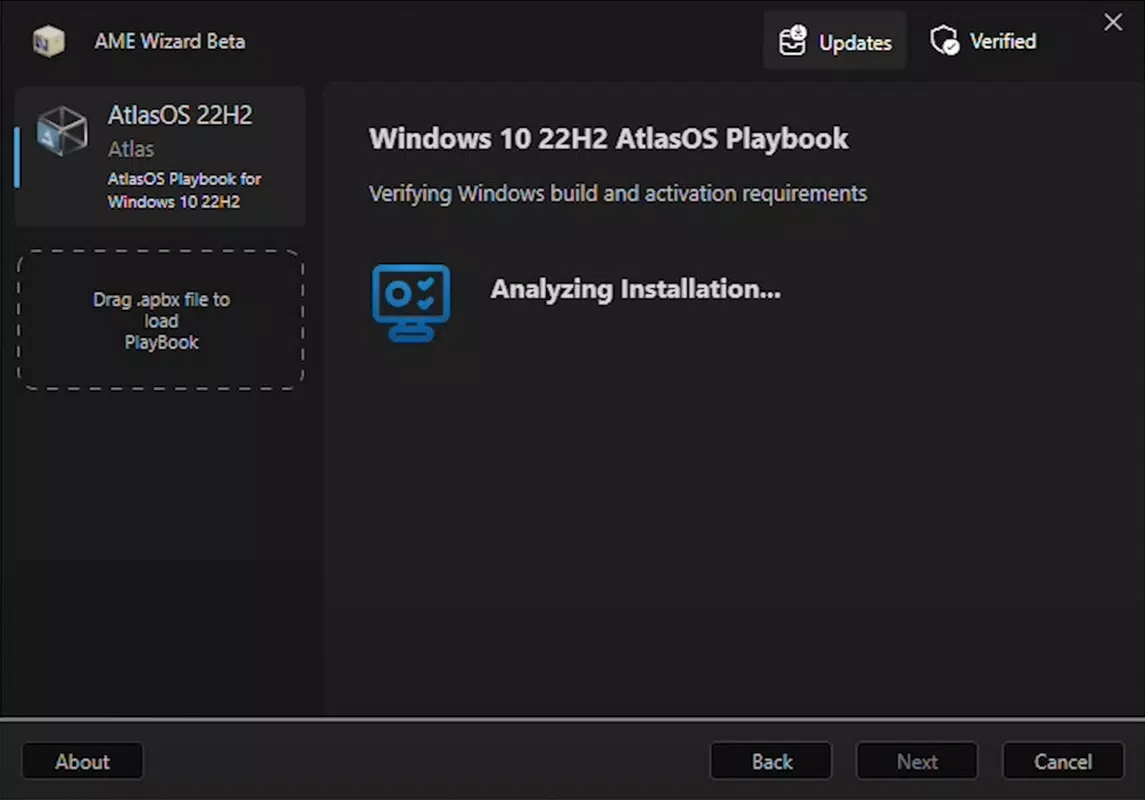Close the AME Wizard window
This screenshot has width=1145, height=800.
(x=1113, y=22)
